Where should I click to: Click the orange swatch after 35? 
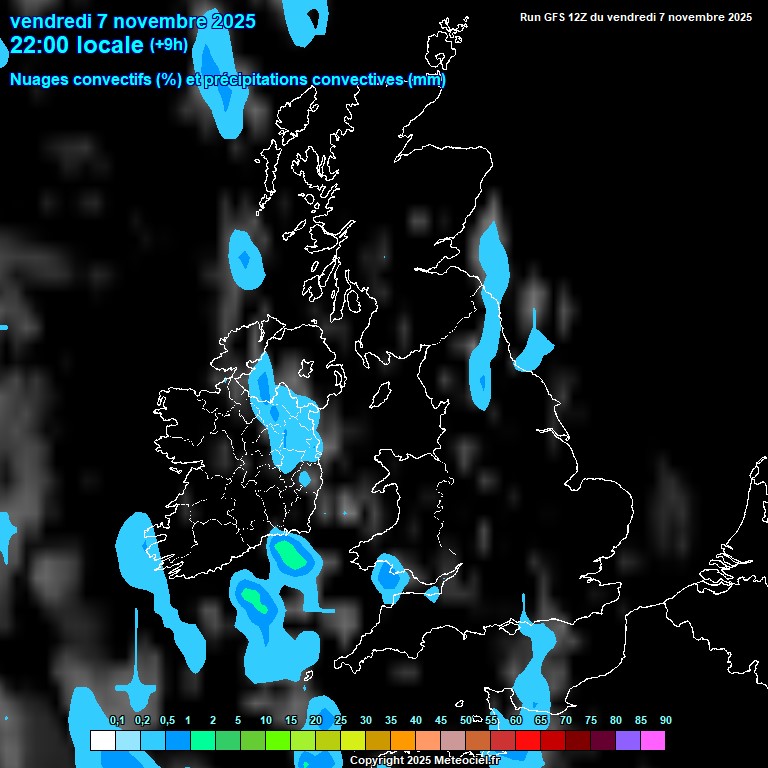click(402, 741)
